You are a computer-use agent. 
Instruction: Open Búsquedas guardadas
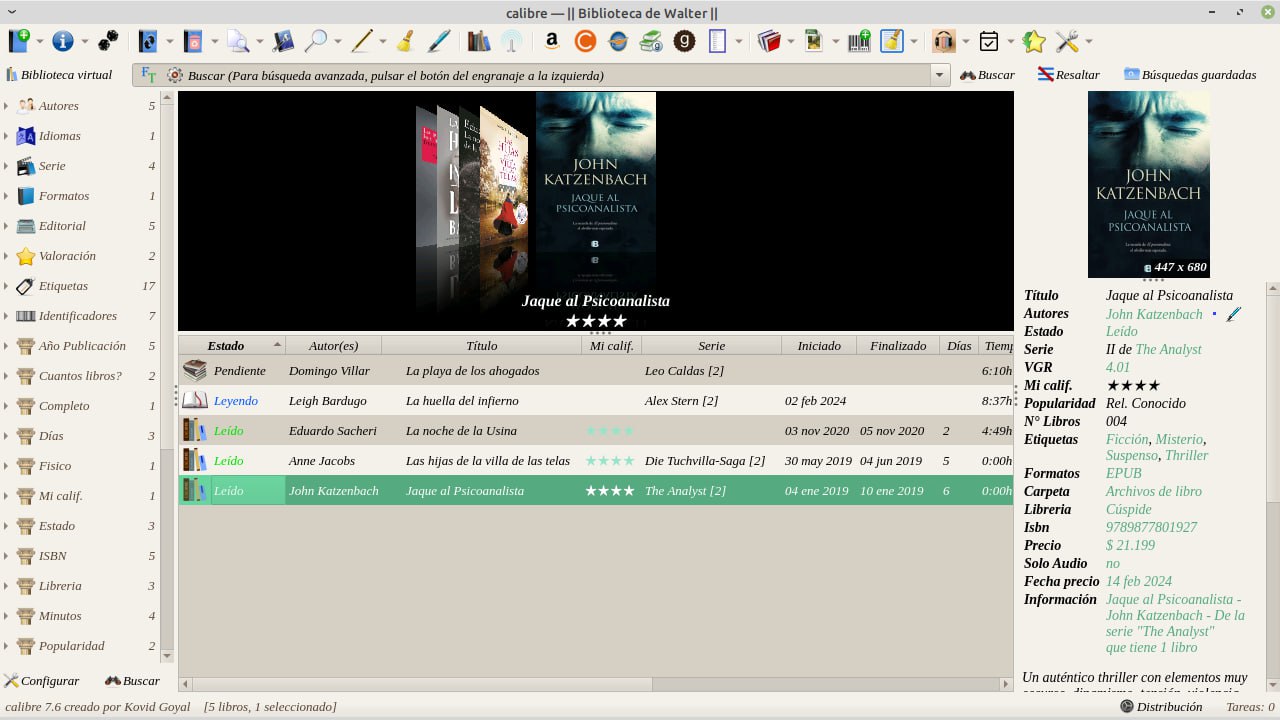point(1190,75)
